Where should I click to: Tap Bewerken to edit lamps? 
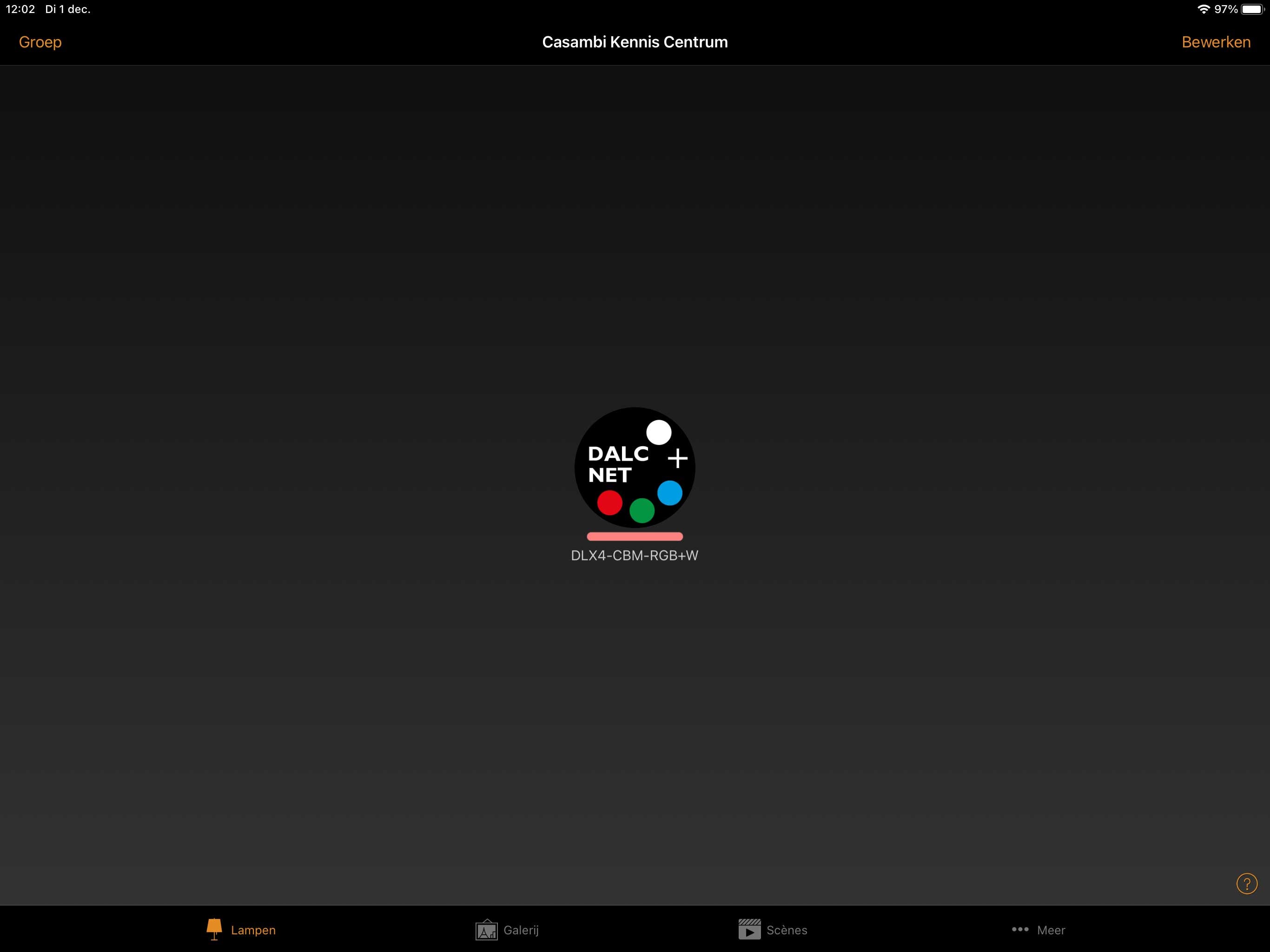click(1216, 42)
